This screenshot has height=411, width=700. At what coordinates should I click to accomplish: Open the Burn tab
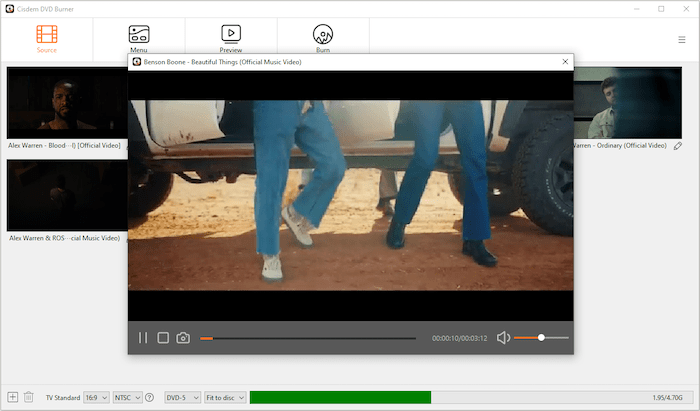point(323,39)
